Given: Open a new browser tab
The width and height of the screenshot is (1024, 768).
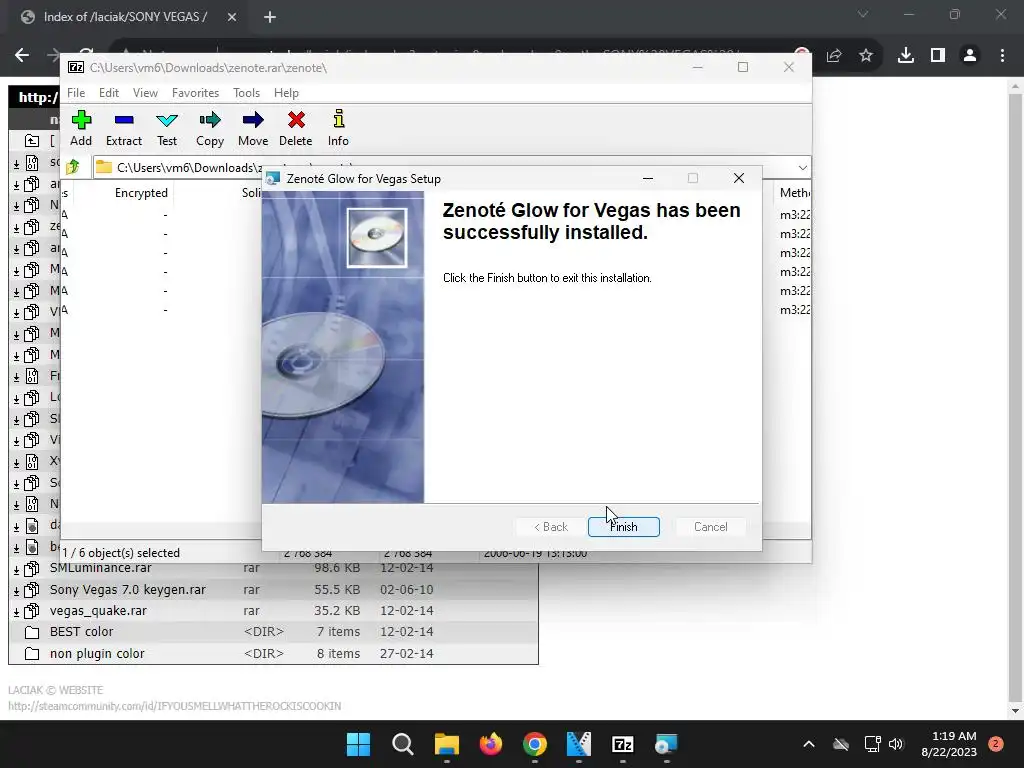Looking at the screenshot, I should pos(270,17).
